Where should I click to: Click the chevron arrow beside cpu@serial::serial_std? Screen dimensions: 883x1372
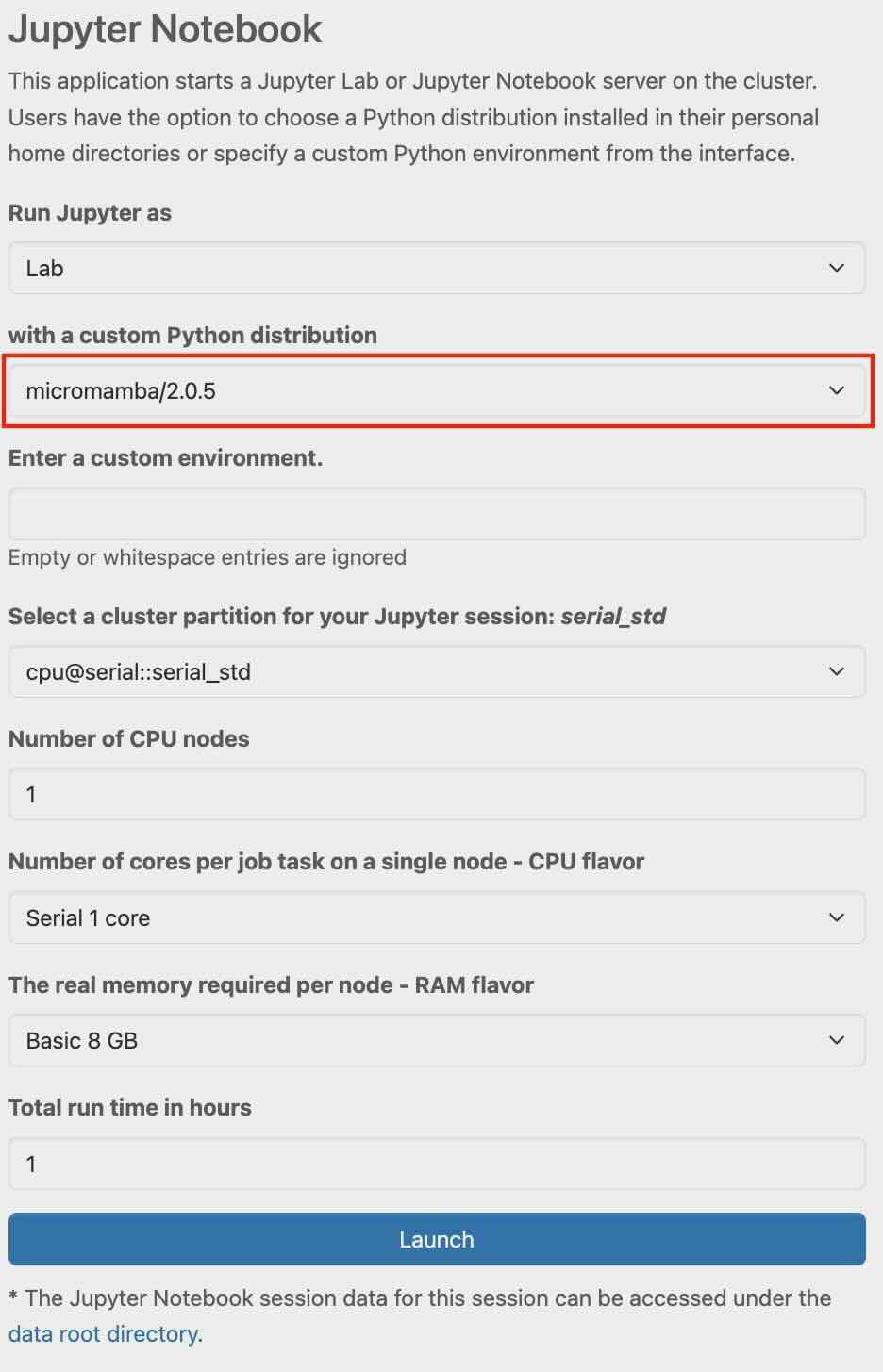click(836, 671)
